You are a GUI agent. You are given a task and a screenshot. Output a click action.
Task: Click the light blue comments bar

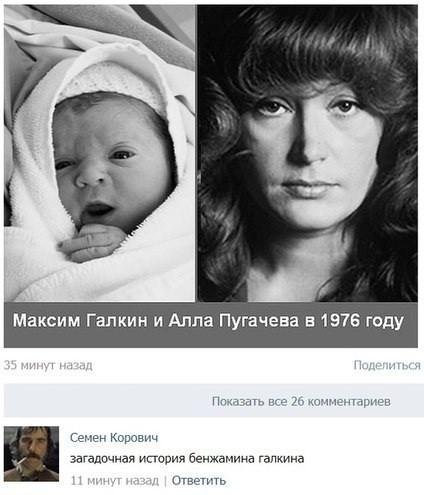click(212, 401)
